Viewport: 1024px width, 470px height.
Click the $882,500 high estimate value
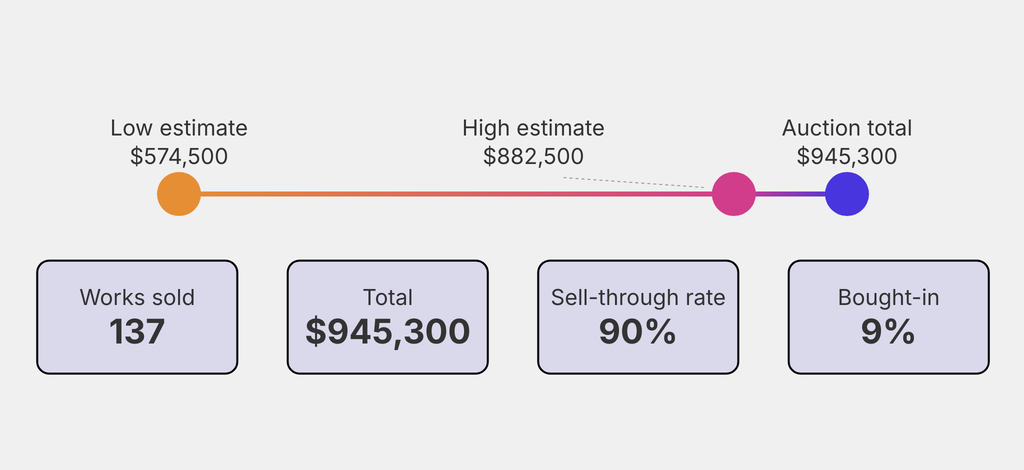tap(533, 156)
